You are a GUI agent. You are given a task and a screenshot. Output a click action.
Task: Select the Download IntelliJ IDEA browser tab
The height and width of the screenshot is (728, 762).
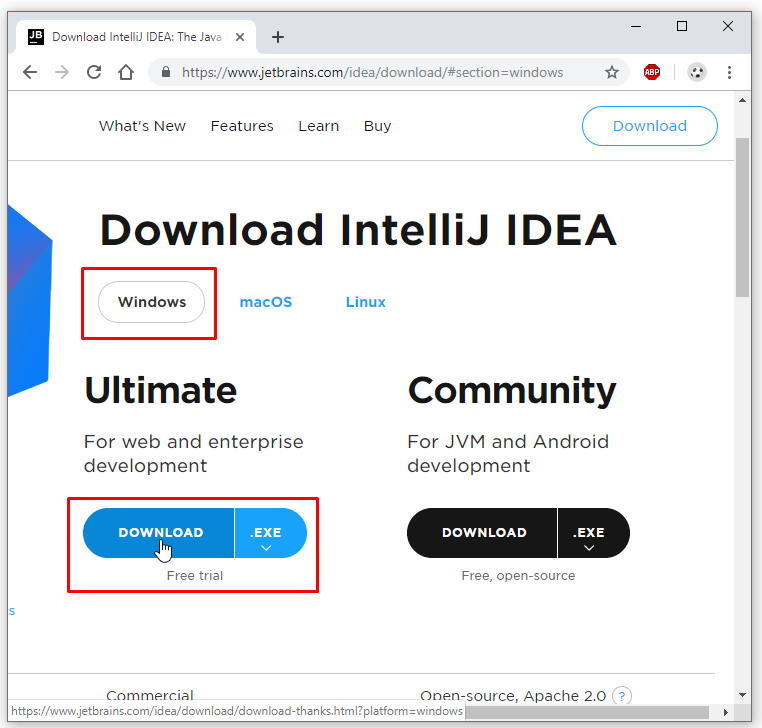coord(136,37)
